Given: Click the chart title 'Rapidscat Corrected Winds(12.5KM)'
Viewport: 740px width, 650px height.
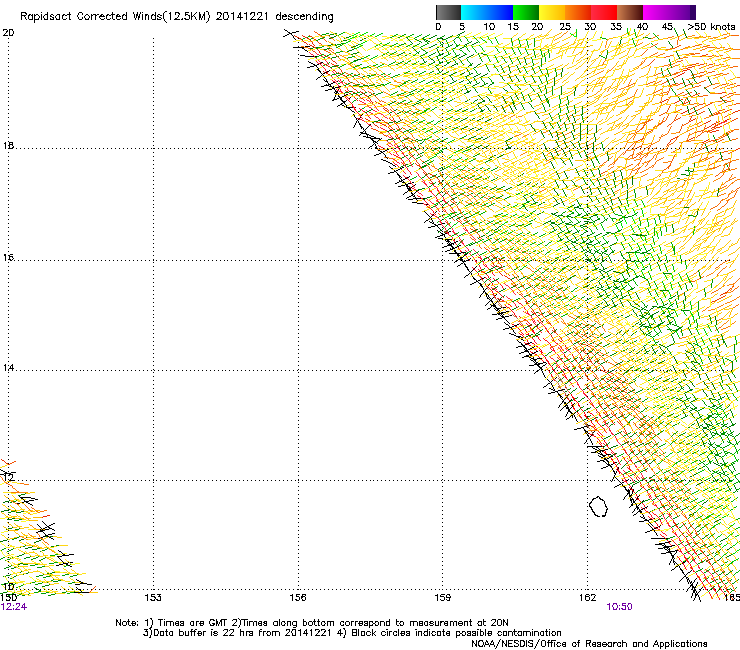Looking at the screenshot, I should pyautogui.click(x=115, y=17).
